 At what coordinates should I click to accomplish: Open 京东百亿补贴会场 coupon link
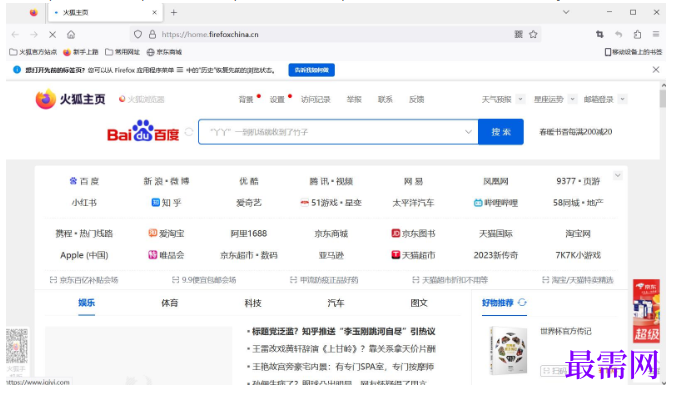tap(84, 280)
